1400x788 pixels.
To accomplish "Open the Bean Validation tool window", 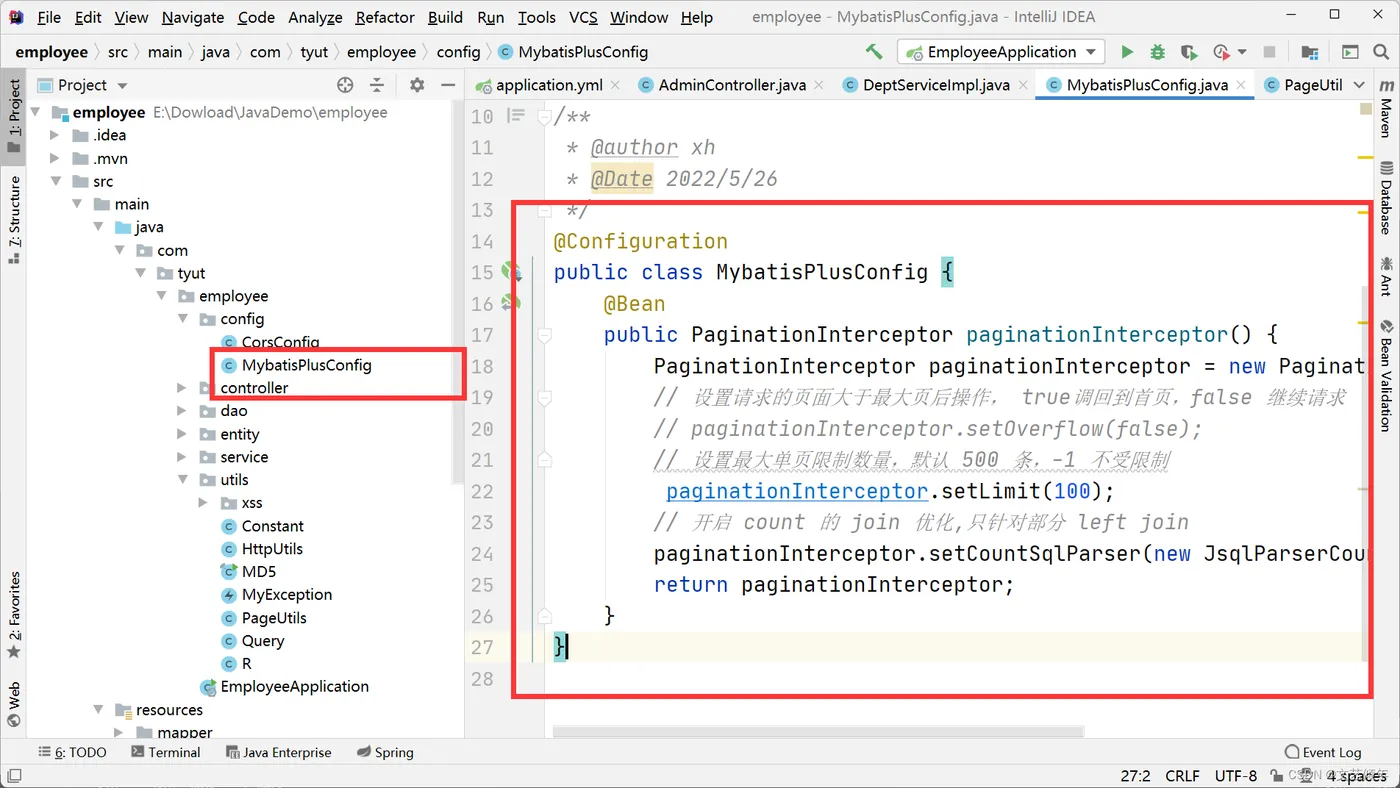I will [1386, 375].
